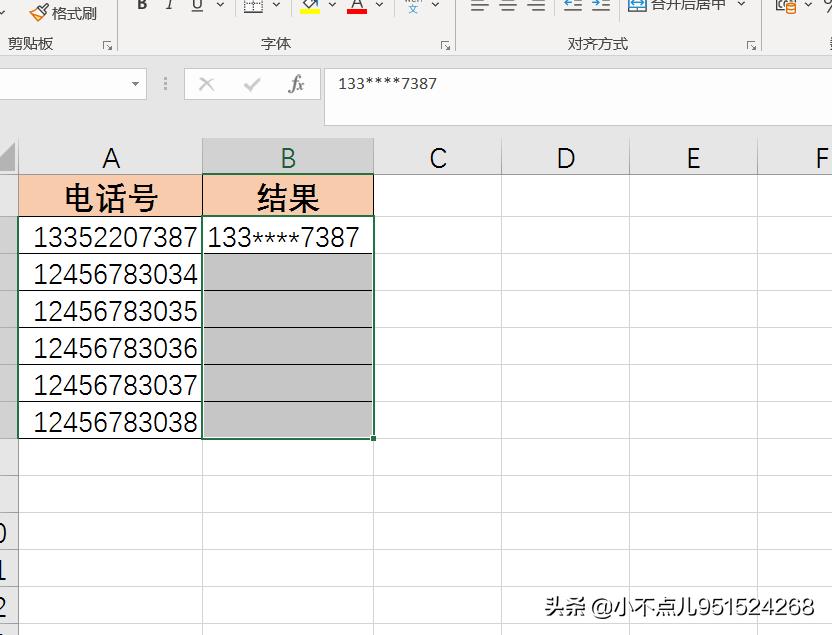Open the Alignment (对齐方式) dialog launcher

click(750, 44)
